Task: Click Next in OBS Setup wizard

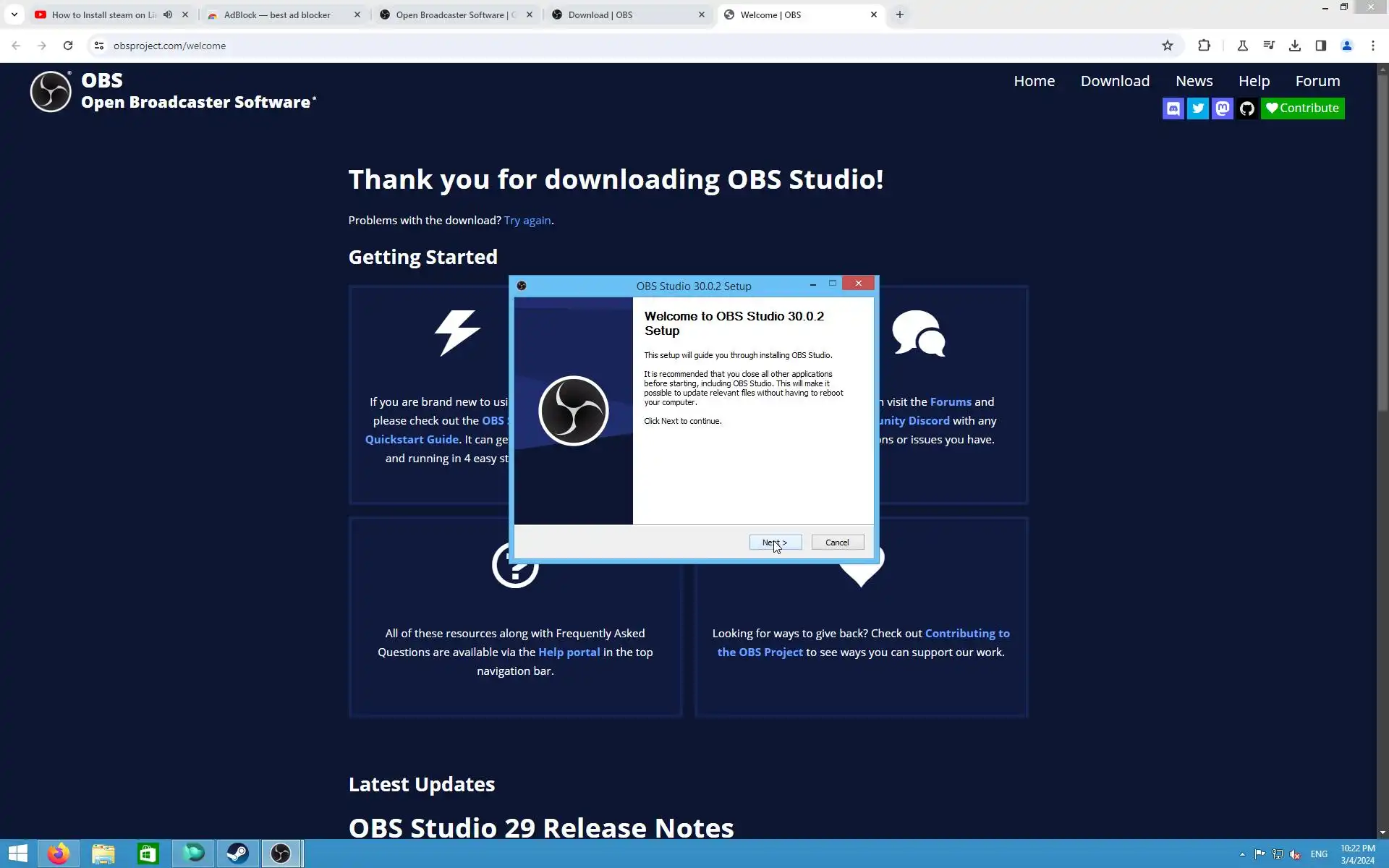Action: (x=775, y=542)
